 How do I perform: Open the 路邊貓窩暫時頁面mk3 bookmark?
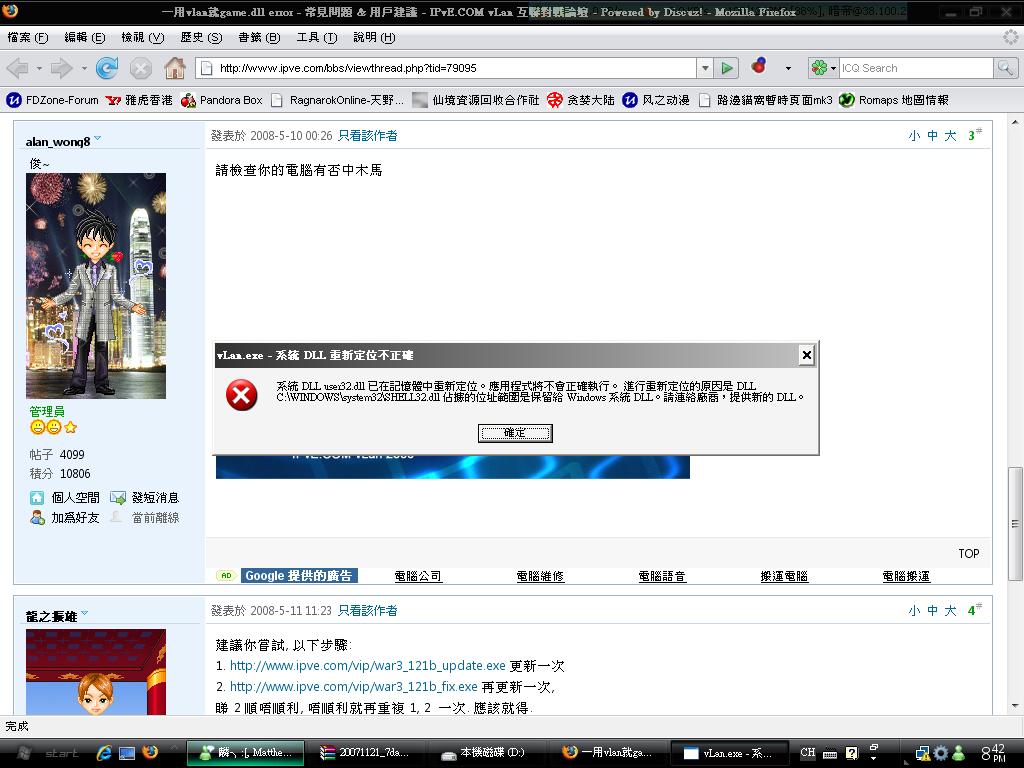765,100
